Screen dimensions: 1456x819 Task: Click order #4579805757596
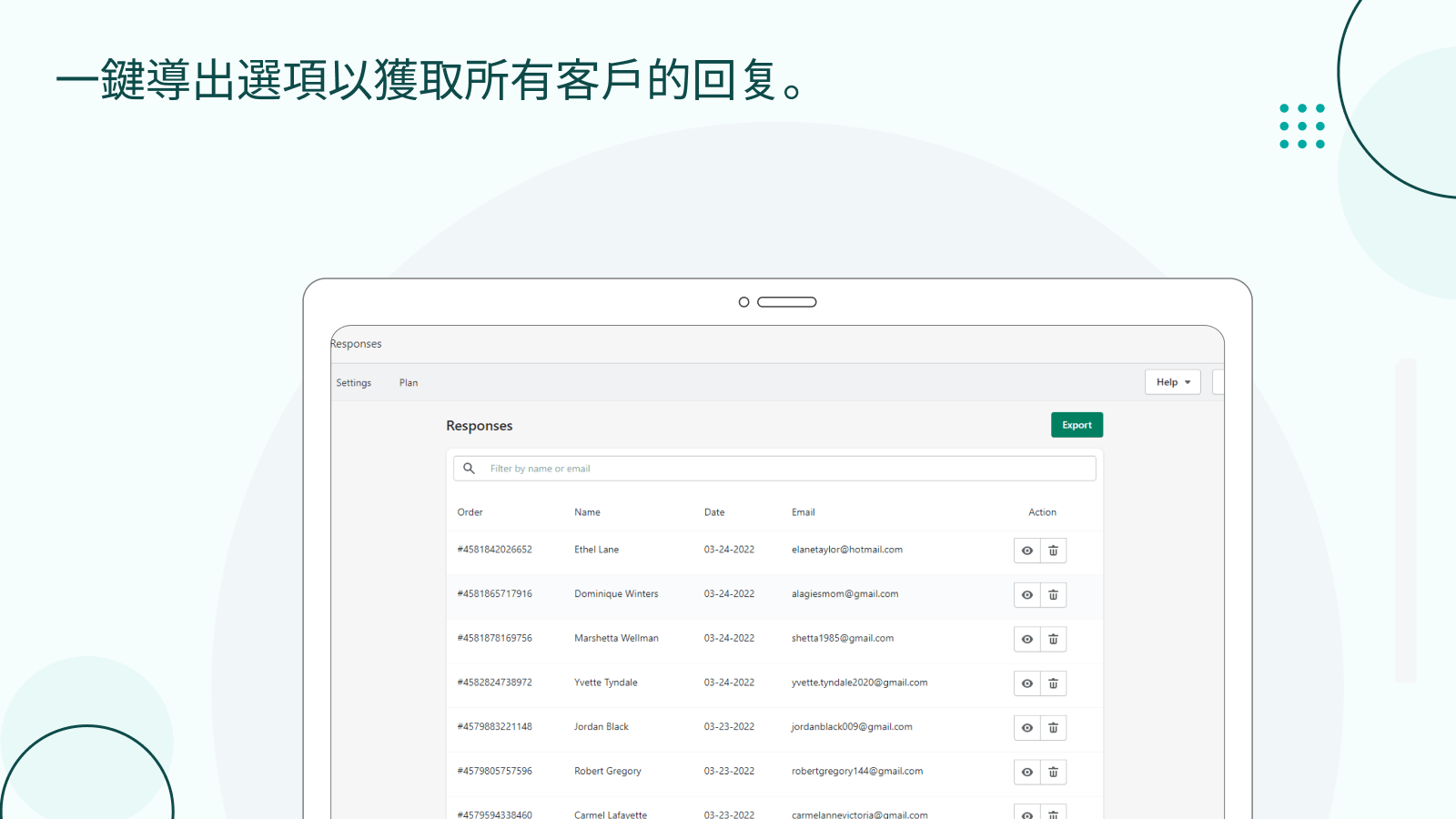[x=494, y=771]
